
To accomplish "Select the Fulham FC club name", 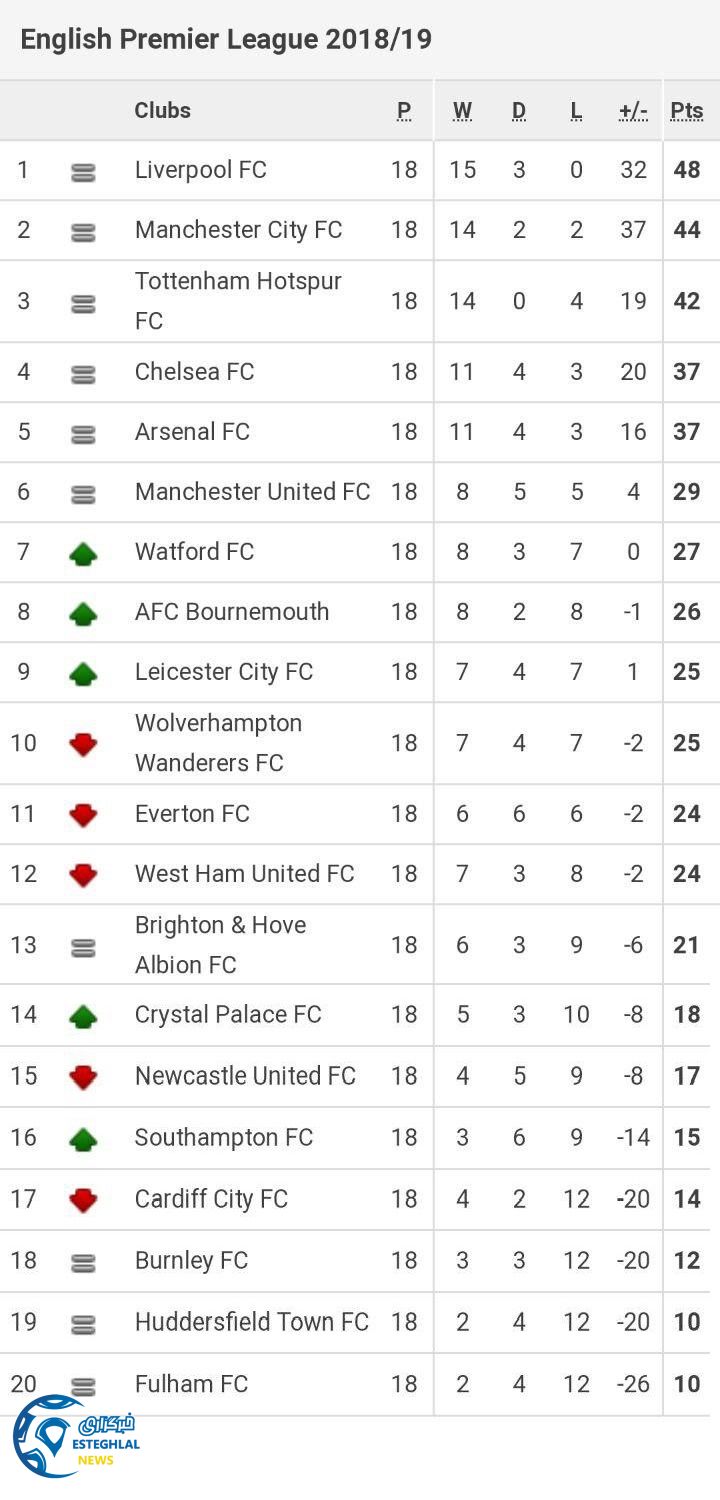I will (x=191, y=1384).
